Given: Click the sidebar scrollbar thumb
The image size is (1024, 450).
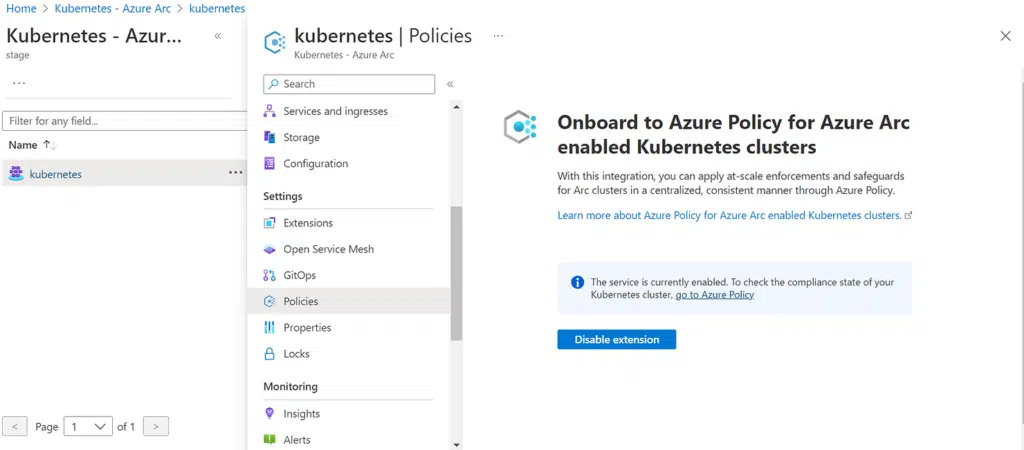Looking at the screenshot, I should pyautogui.click(x=456, y=273).
